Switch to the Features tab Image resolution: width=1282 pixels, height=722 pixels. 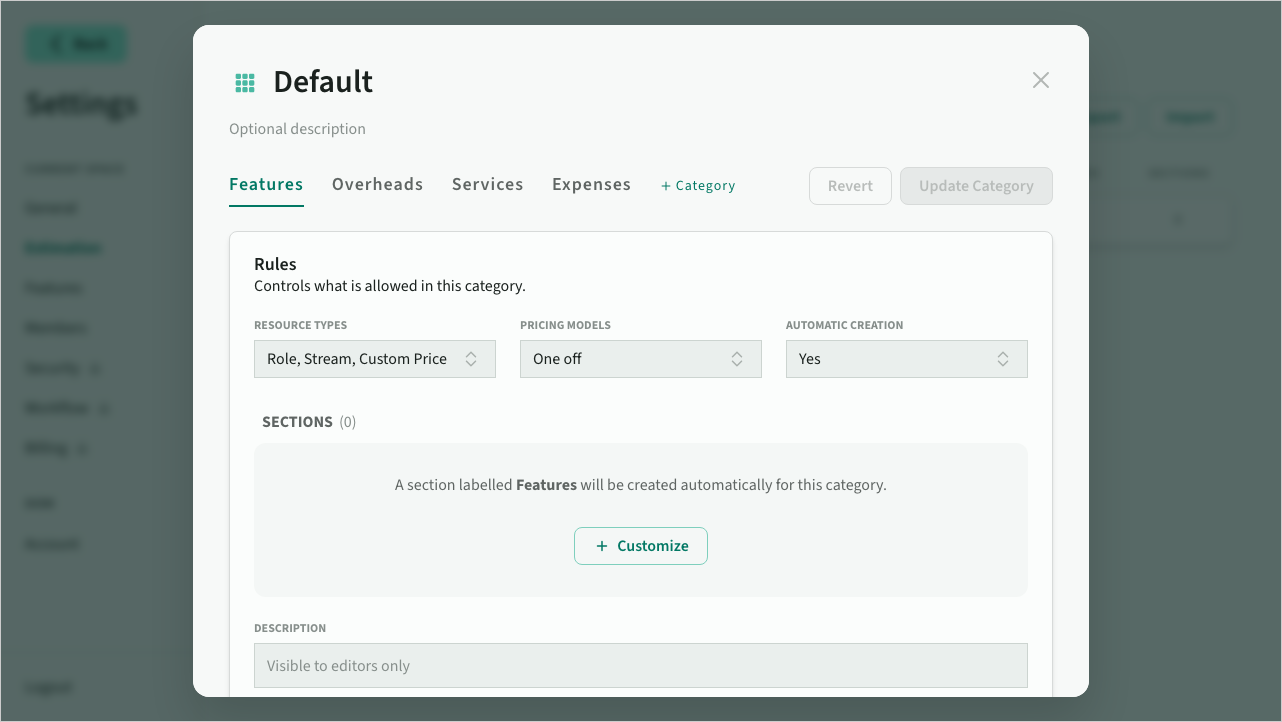(266, 185)
